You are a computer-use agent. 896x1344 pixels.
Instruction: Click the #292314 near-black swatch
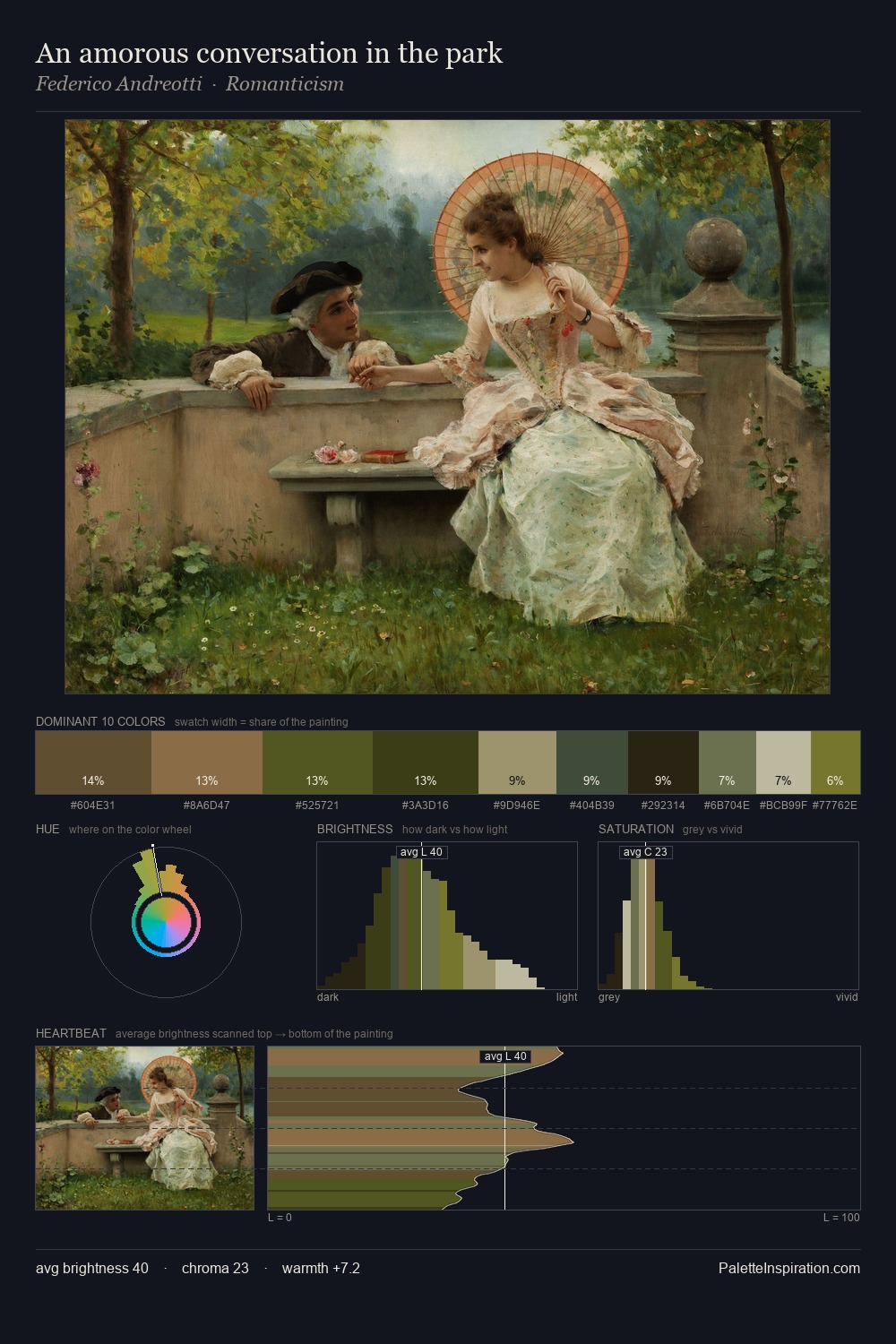(x=663, y=762)
